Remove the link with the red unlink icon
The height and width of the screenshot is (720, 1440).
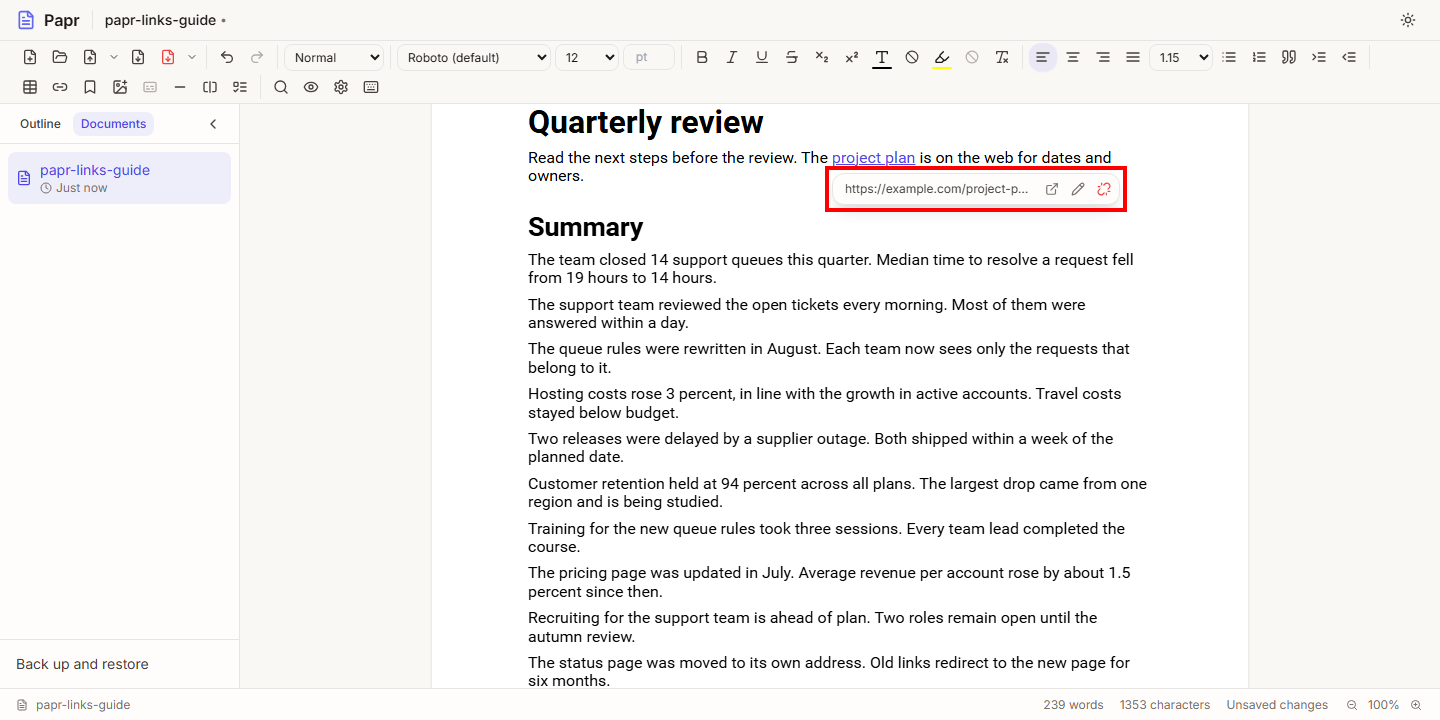1104,189
